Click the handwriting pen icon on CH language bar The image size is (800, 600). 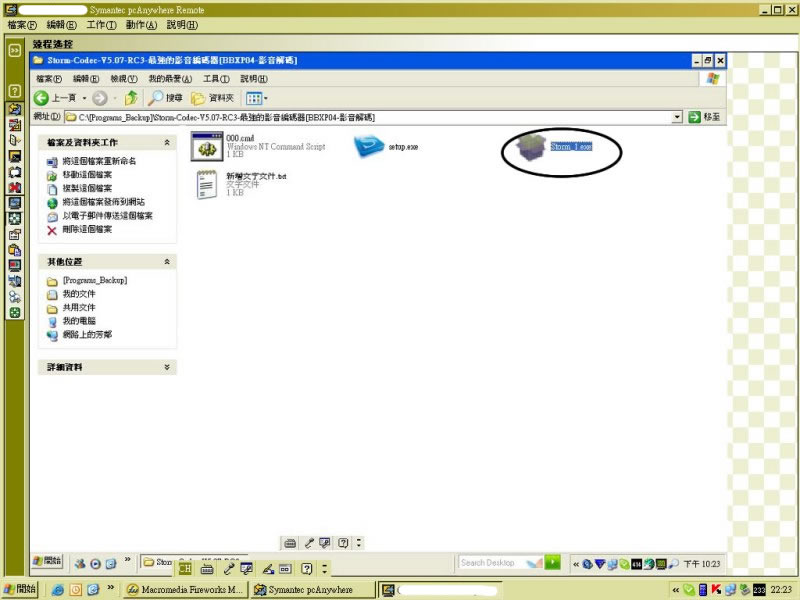coord(268,568)
